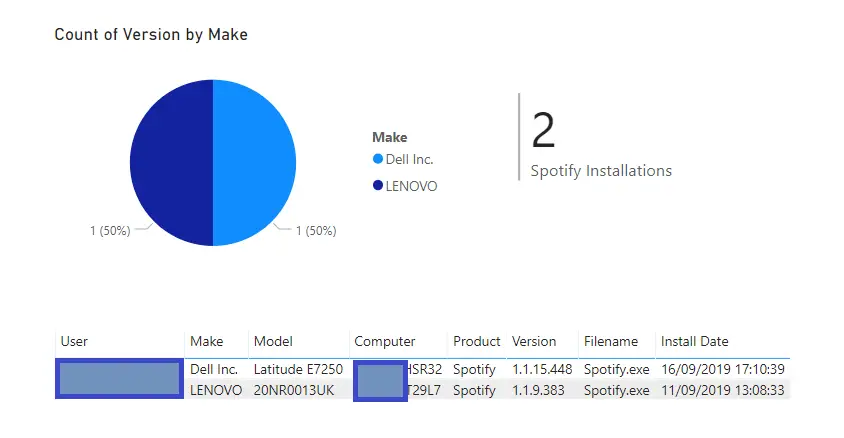
Task: Select Spotify product cell in LENOVO row
Action: coord(474,390)
